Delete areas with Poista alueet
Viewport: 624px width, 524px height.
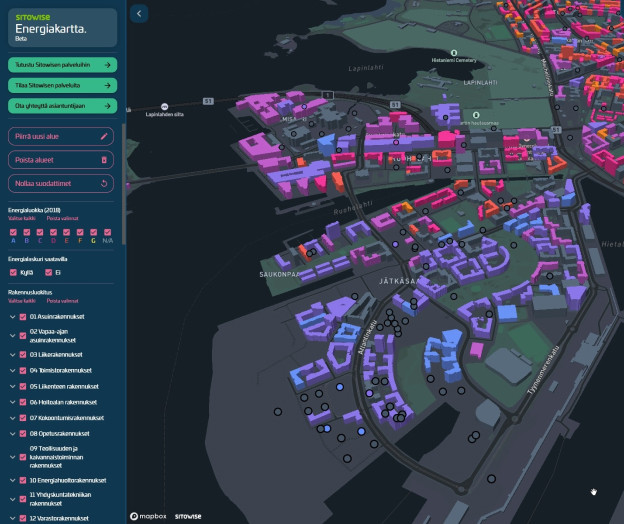[61, 160]
